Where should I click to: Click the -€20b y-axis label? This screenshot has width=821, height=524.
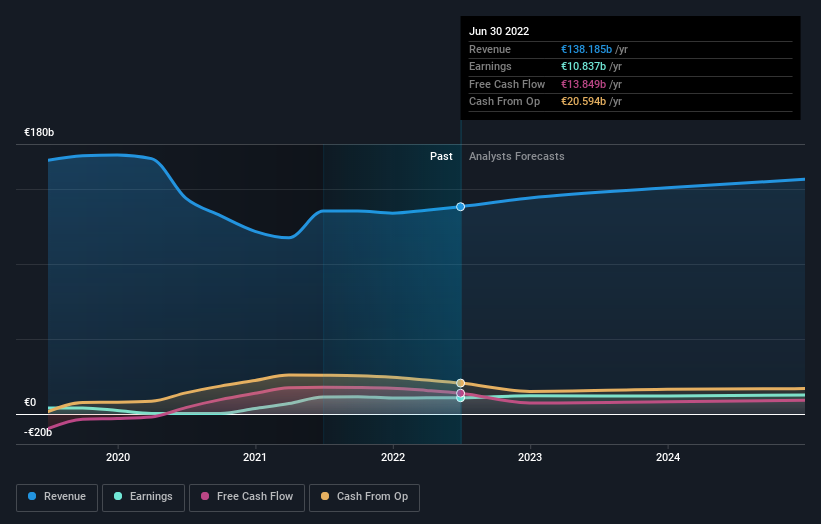click(38, 432)
